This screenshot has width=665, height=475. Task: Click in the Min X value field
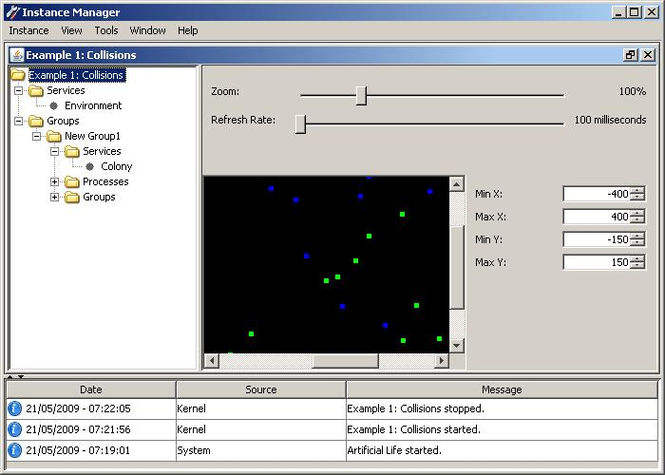tap(596, 194)
